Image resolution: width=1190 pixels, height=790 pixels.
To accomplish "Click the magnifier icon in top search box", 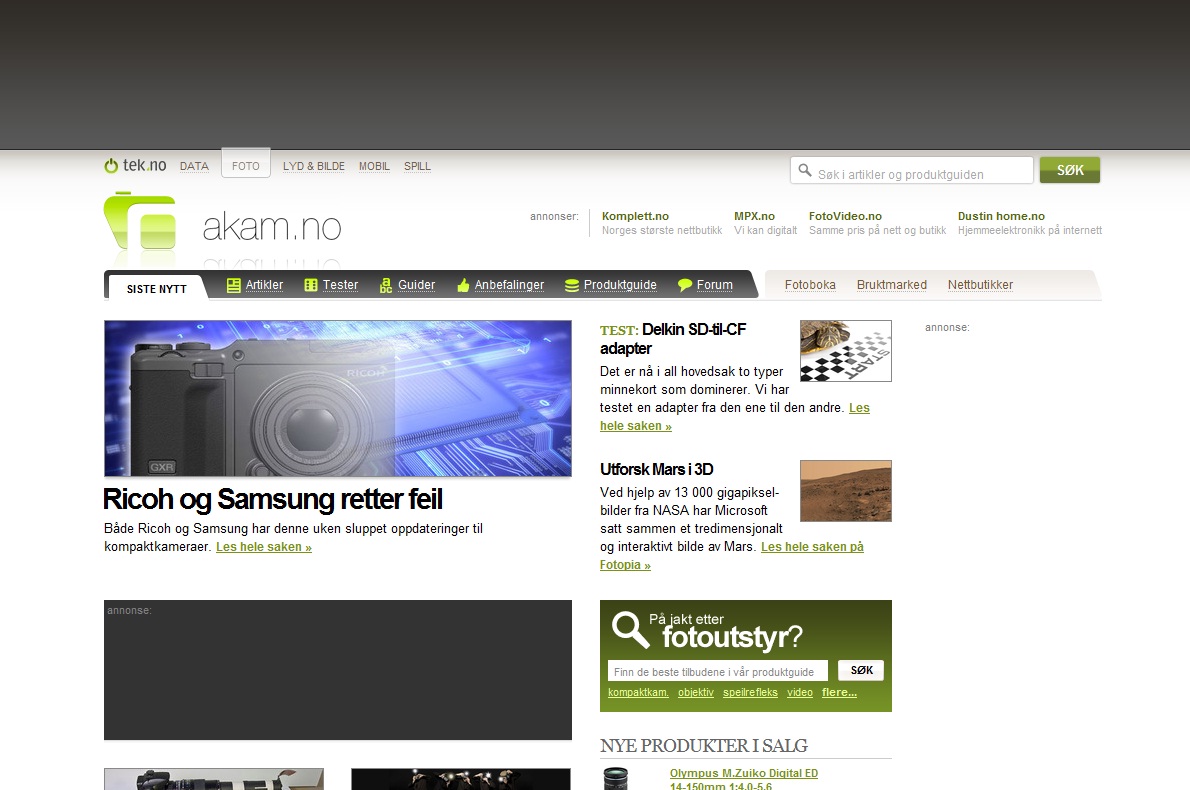I will pyautogui.click(x=804, y=171).
